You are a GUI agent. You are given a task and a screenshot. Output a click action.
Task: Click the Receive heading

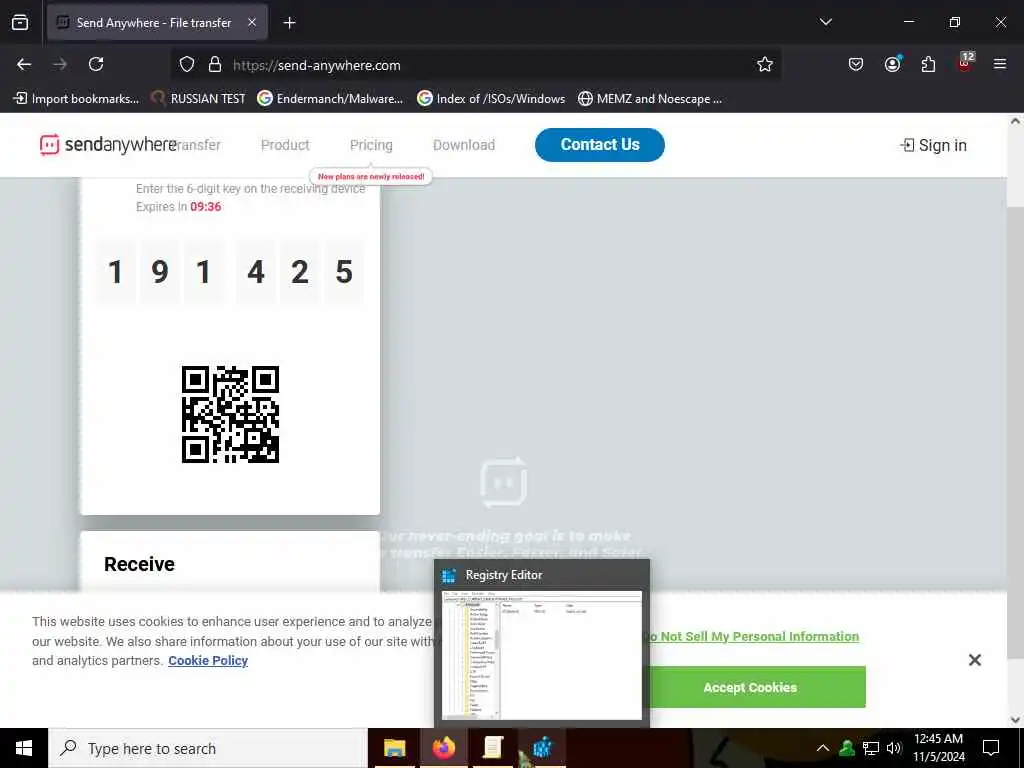[x=139, y=564]
